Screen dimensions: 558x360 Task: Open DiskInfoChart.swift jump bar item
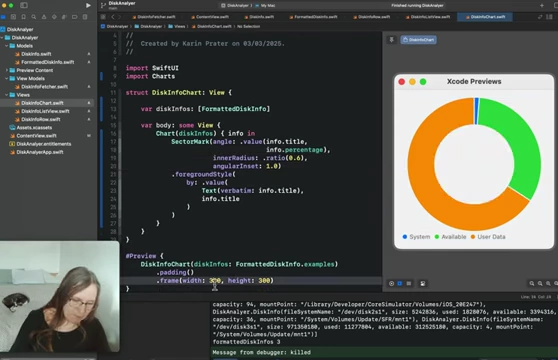[x=212, y=26]
